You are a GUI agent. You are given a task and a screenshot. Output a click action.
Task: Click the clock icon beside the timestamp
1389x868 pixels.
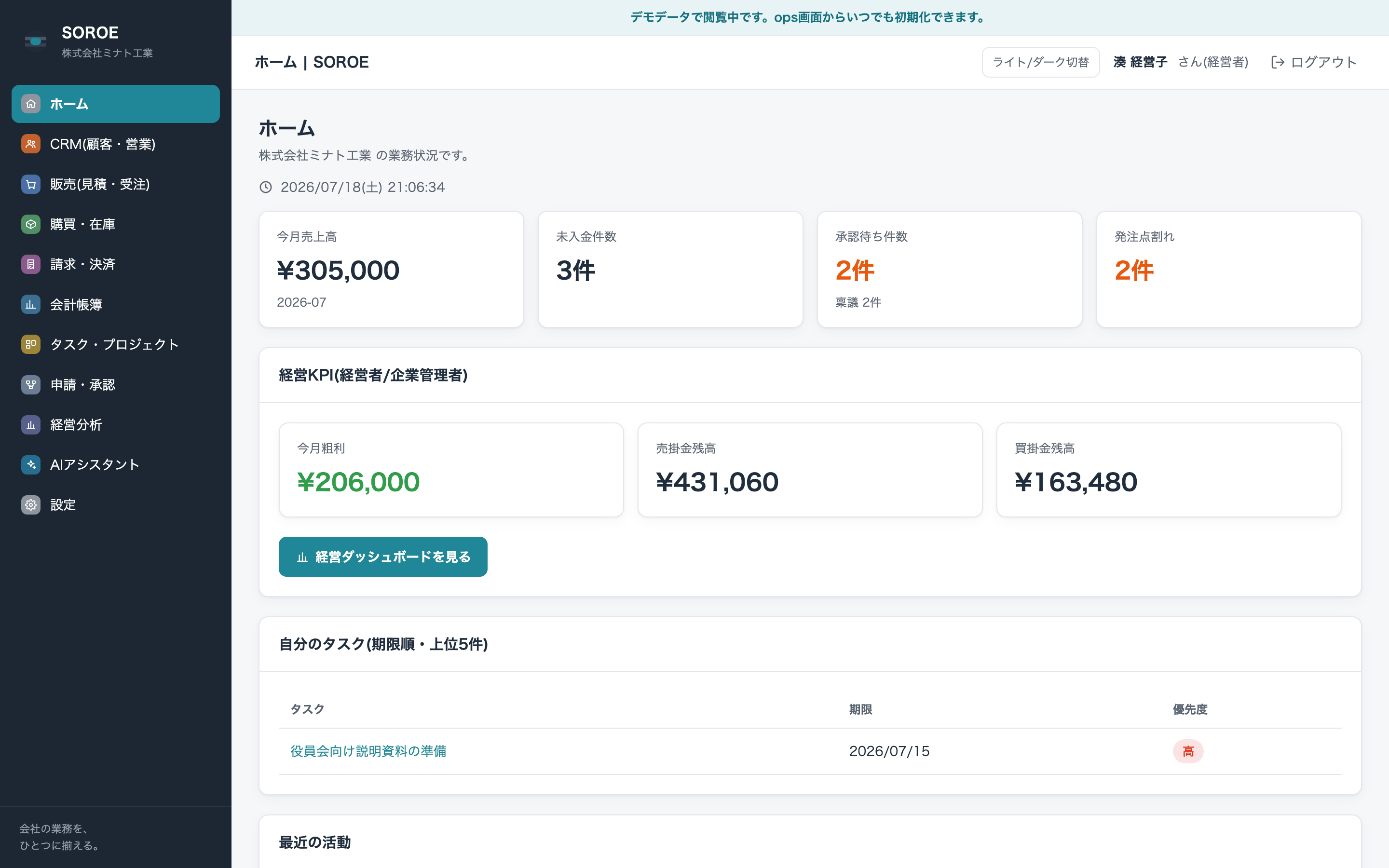[x=266, y=187]
